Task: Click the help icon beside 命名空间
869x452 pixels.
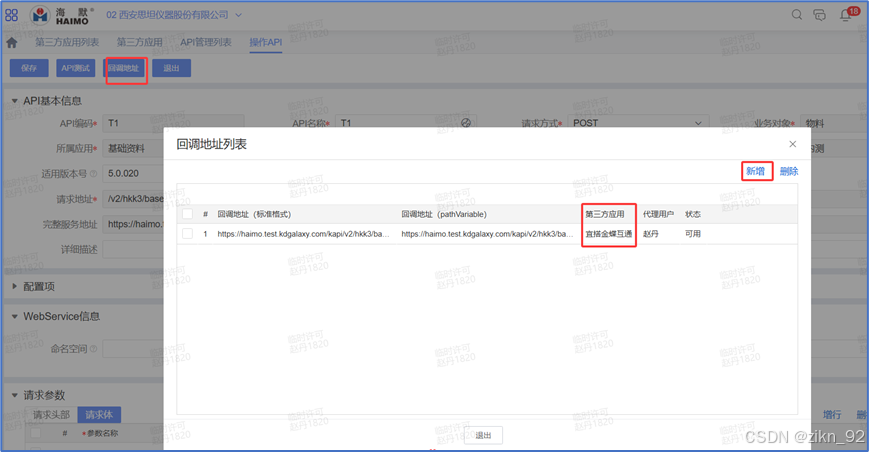Action: [x=94, y=348]
